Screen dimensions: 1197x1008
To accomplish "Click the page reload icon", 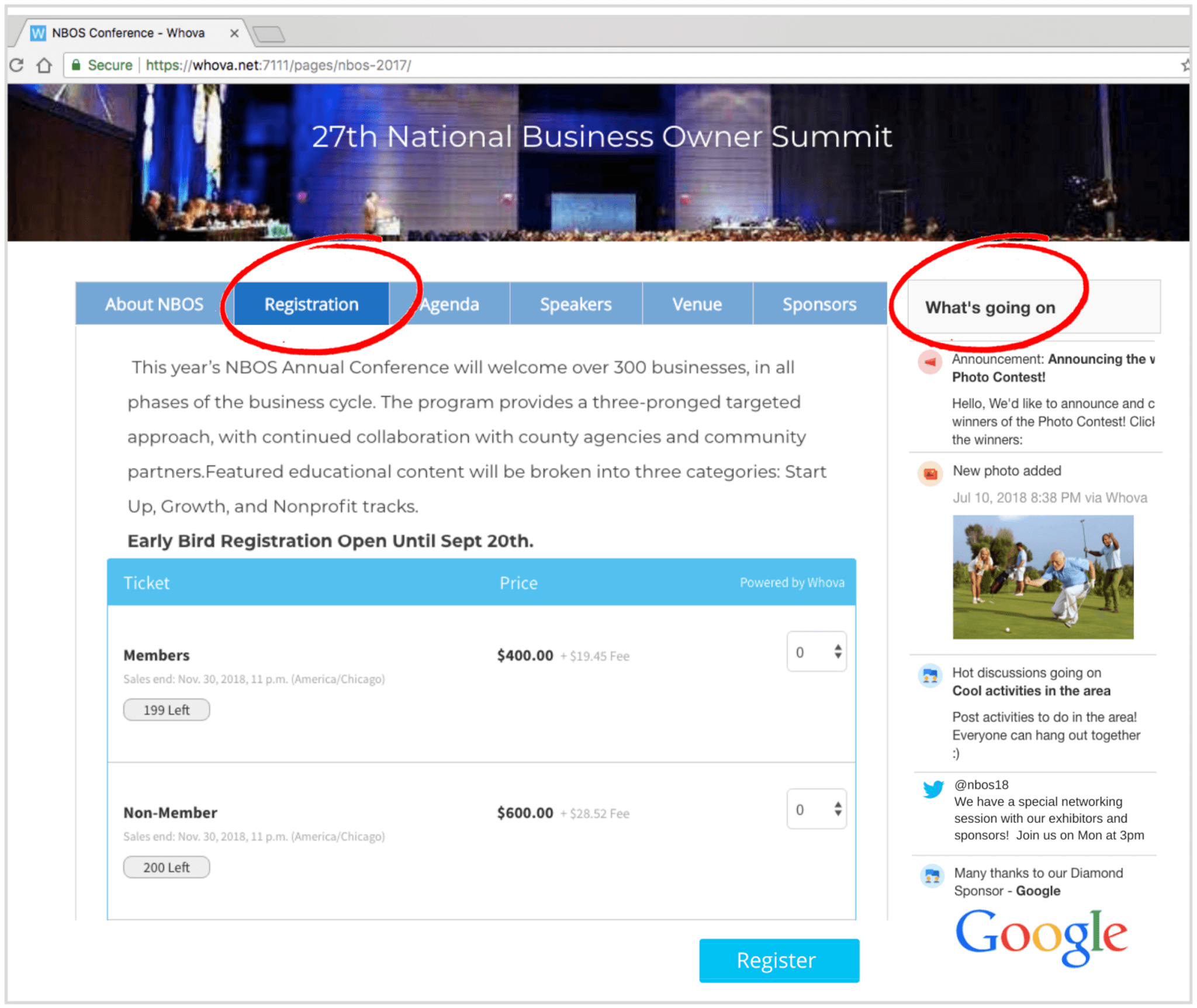I will pos(17,65).
